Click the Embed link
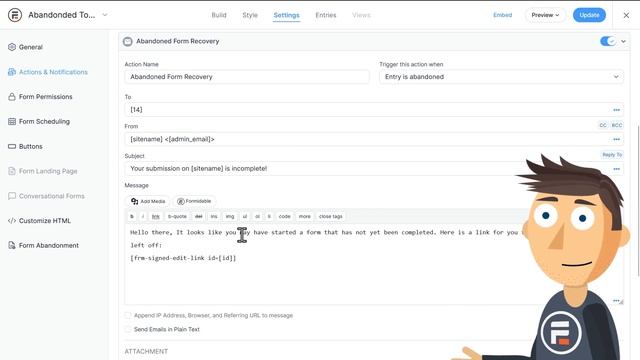 502,15
